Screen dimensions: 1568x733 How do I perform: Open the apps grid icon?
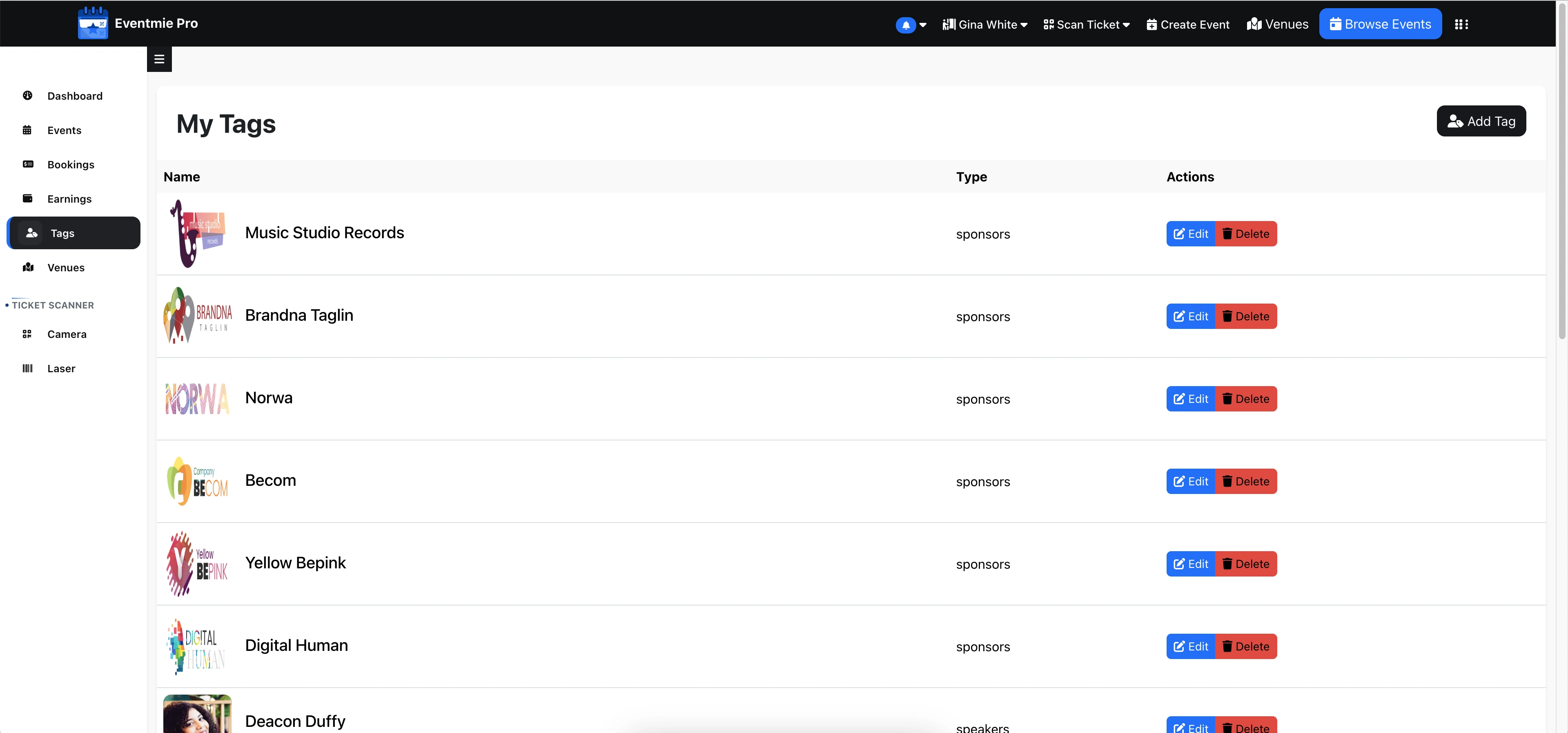[1461, 25]
